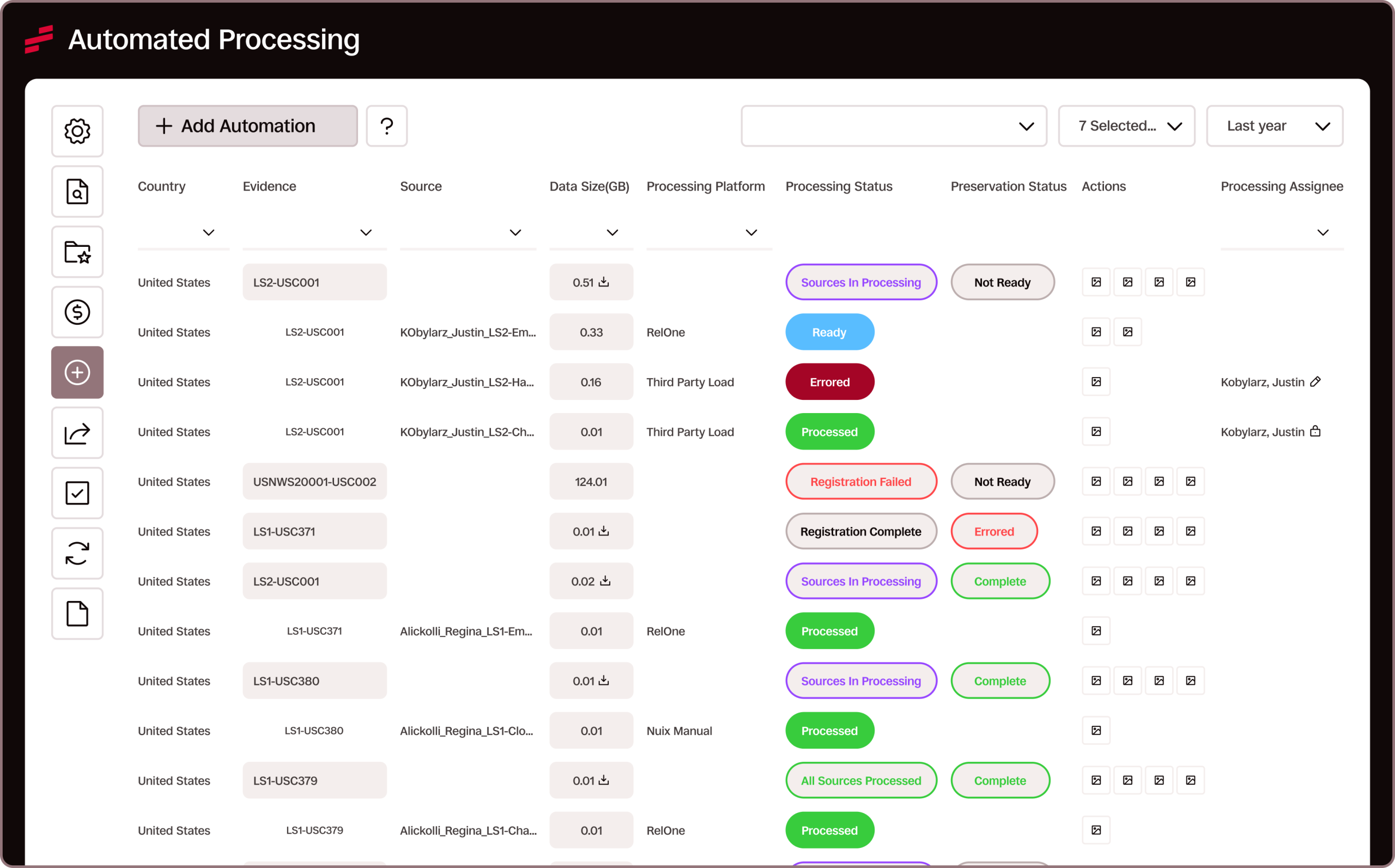The height and width of the screenshot is (868, 1395).
Task: Click the lock icon next to Kobylarz, Justin
Action: point(1315,431)
